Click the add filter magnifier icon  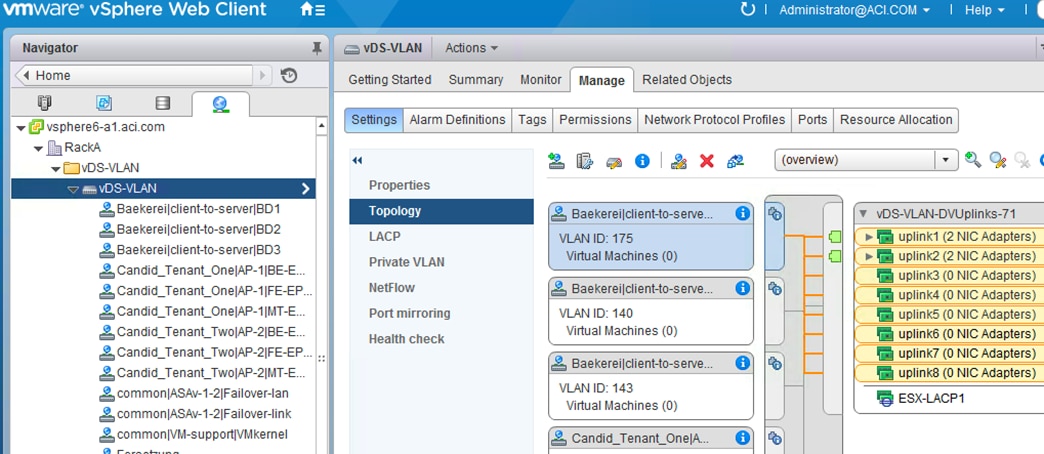click(973, 160)
